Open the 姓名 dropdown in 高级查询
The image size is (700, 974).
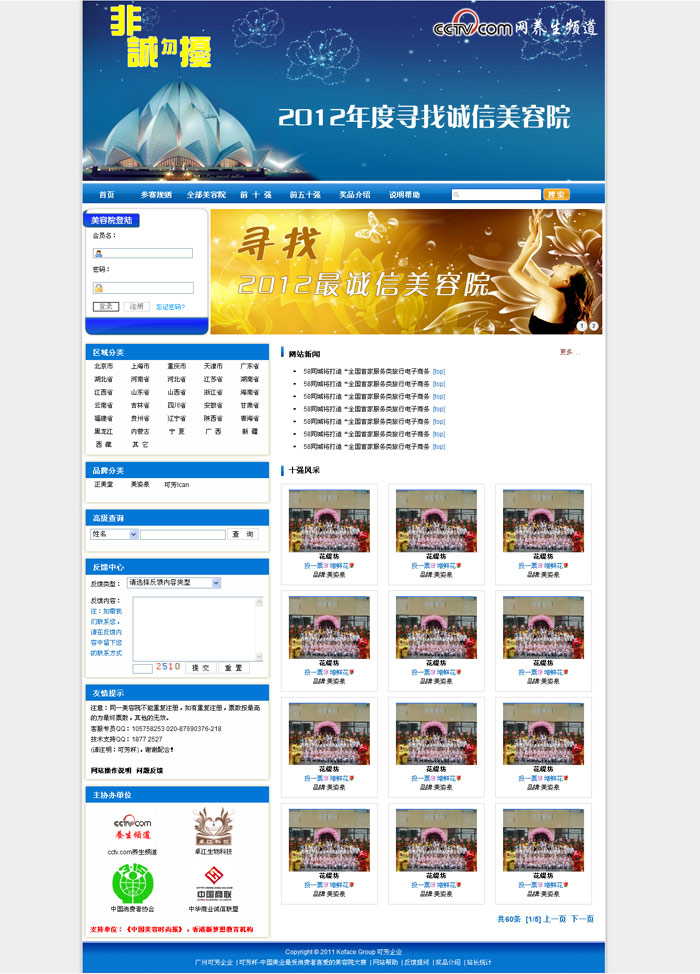pos(133,535)
